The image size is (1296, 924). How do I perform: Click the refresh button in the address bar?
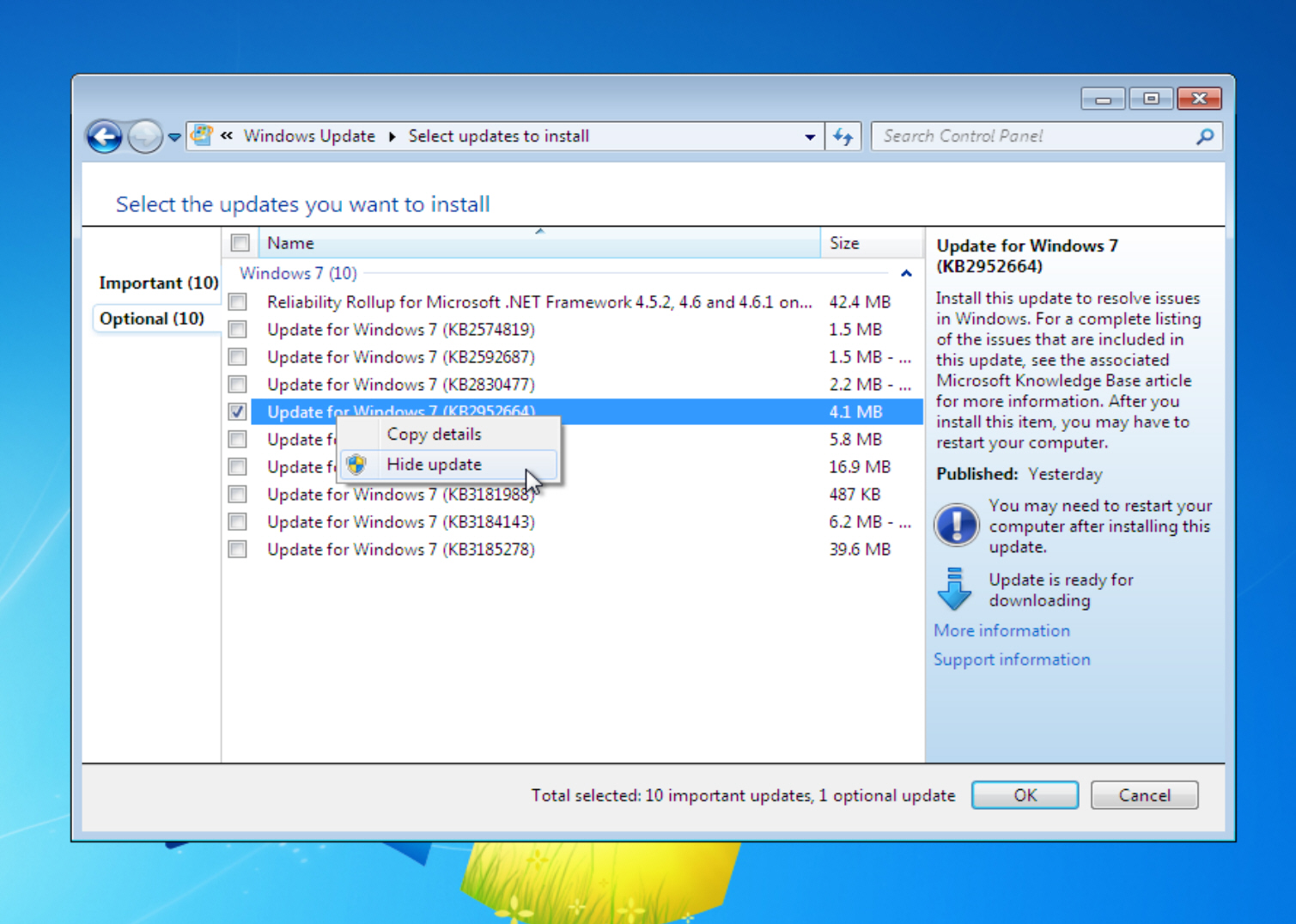coord(843,137)
